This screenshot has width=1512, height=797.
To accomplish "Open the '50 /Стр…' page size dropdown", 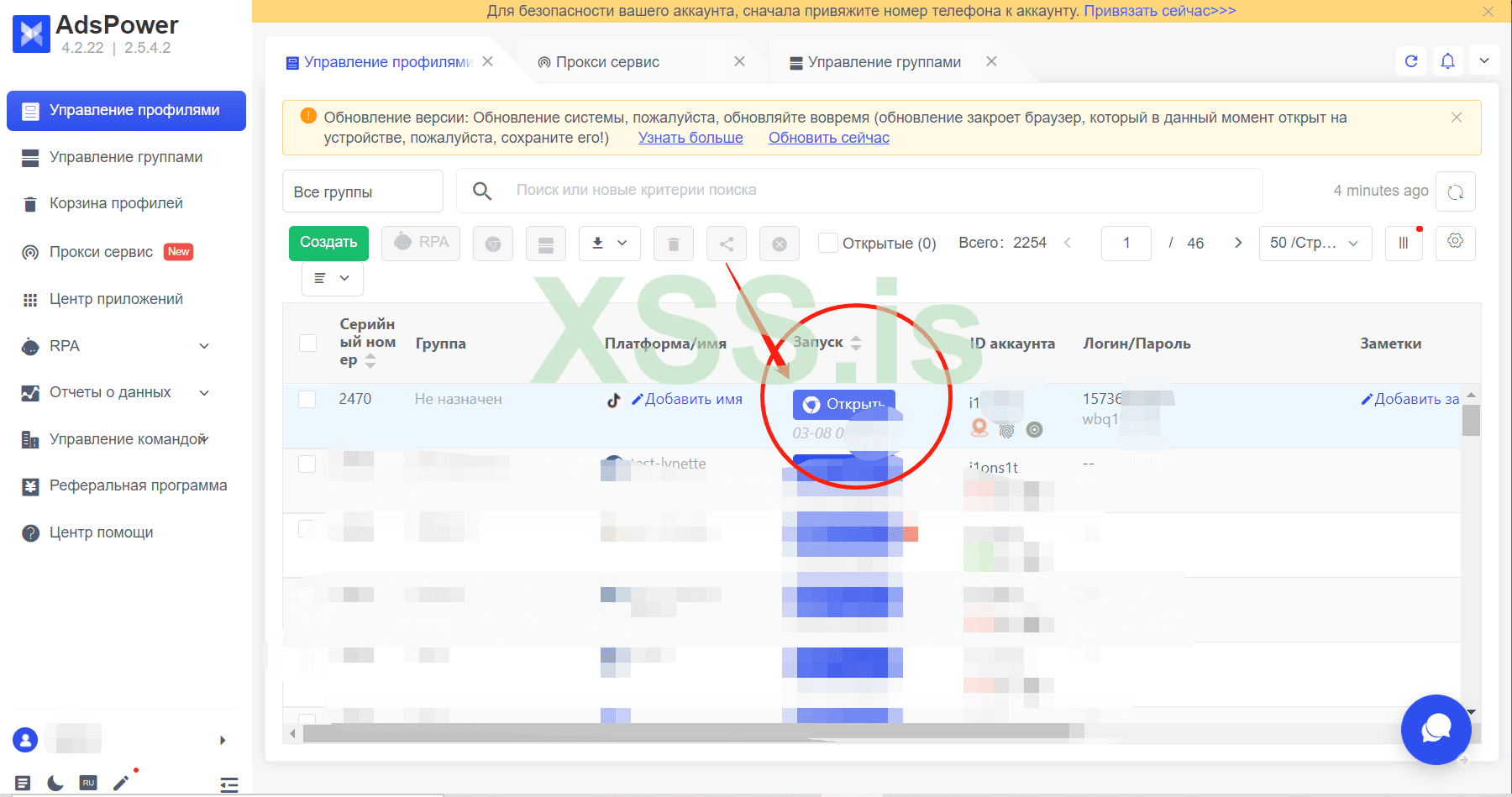I will coord(1315,243).
